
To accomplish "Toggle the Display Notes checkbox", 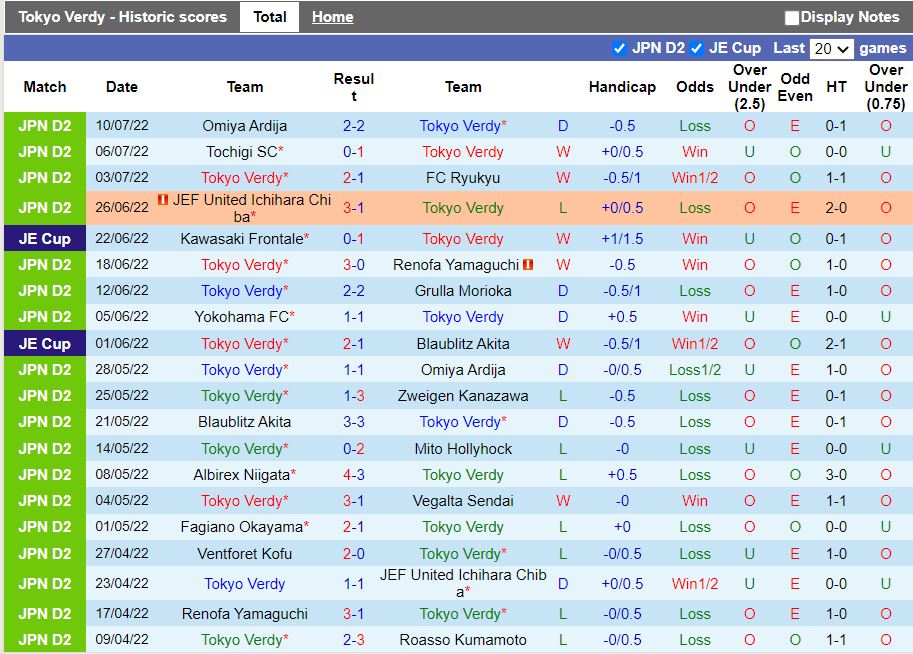I will (793, 17).
